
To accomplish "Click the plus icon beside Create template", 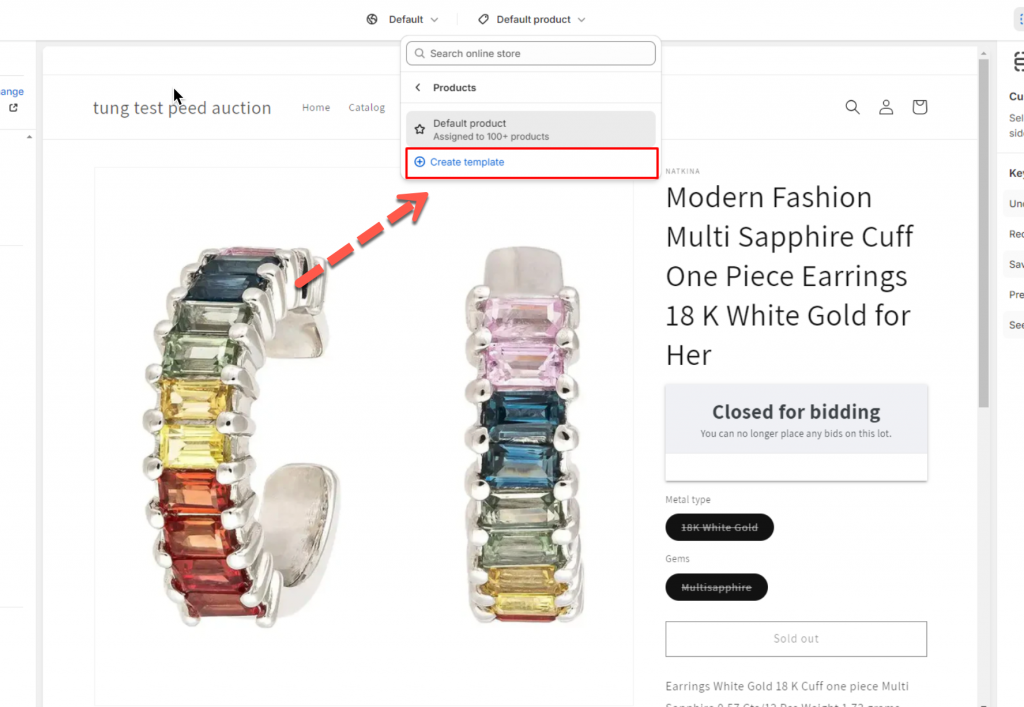I will [420, 162].
